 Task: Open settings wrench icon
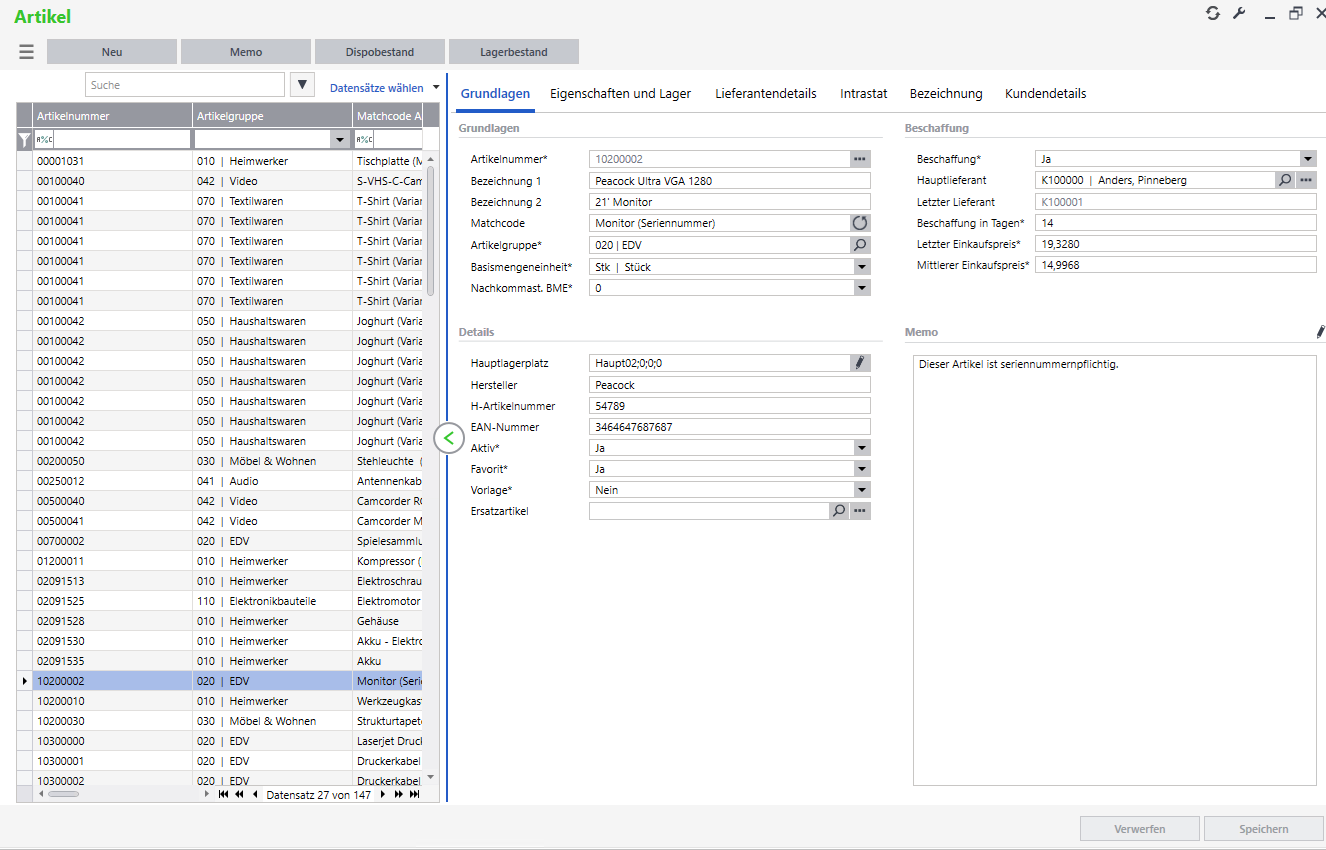[x=1239, y=13]
